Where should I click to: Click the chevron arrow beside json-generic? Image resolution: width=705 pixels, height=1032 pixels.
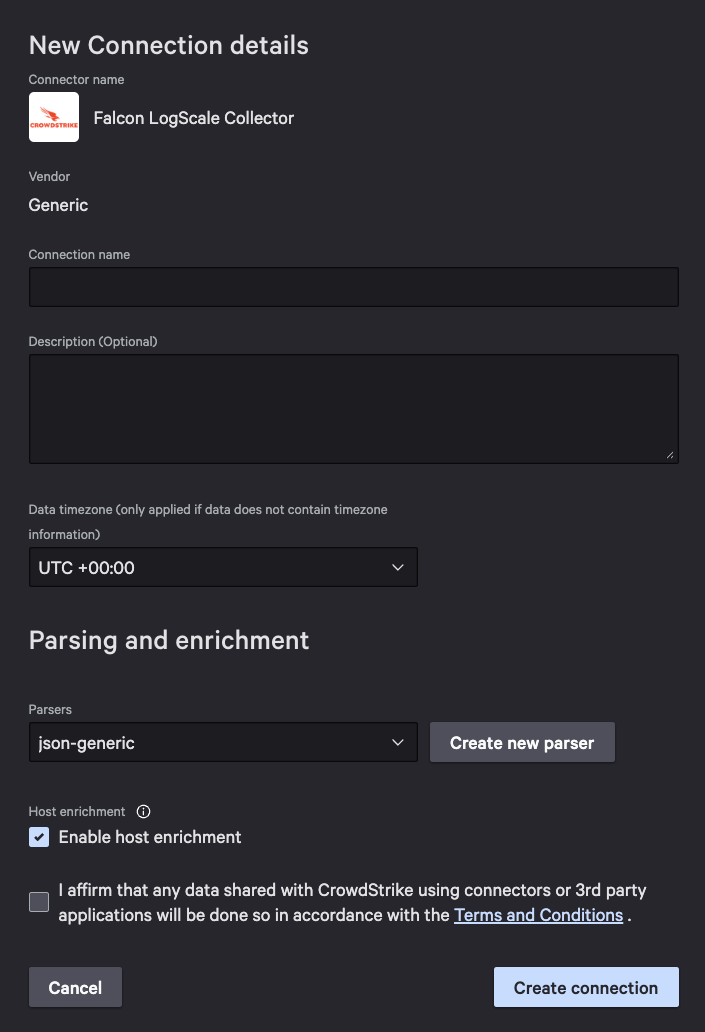tap(398, 742)
